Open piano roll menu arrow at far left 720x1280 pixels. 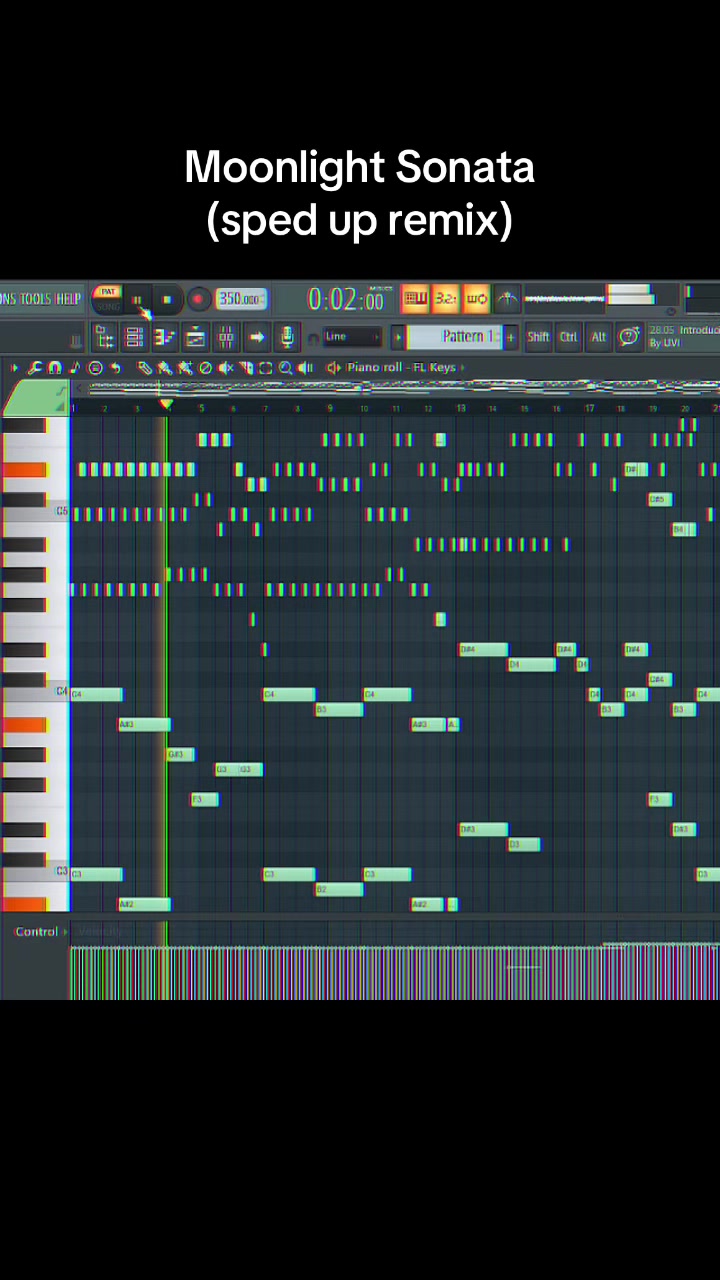[x=14, y=368]
